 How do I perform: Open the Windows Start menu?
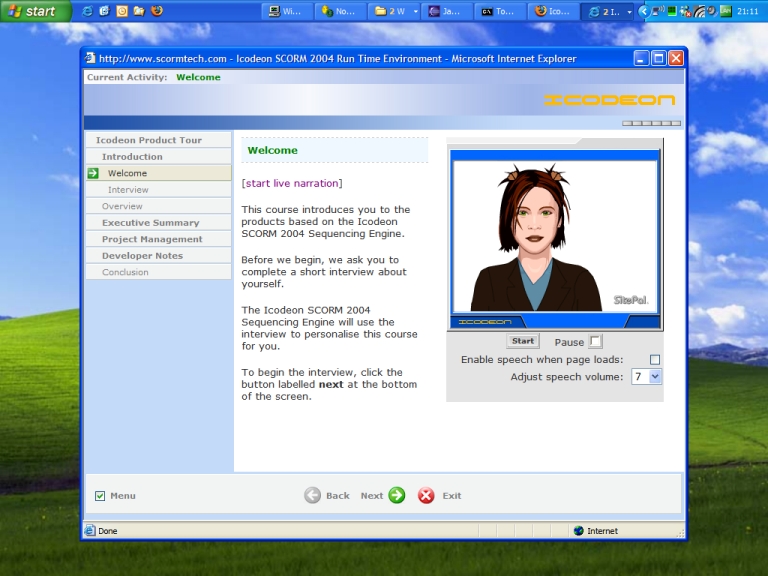36,11
